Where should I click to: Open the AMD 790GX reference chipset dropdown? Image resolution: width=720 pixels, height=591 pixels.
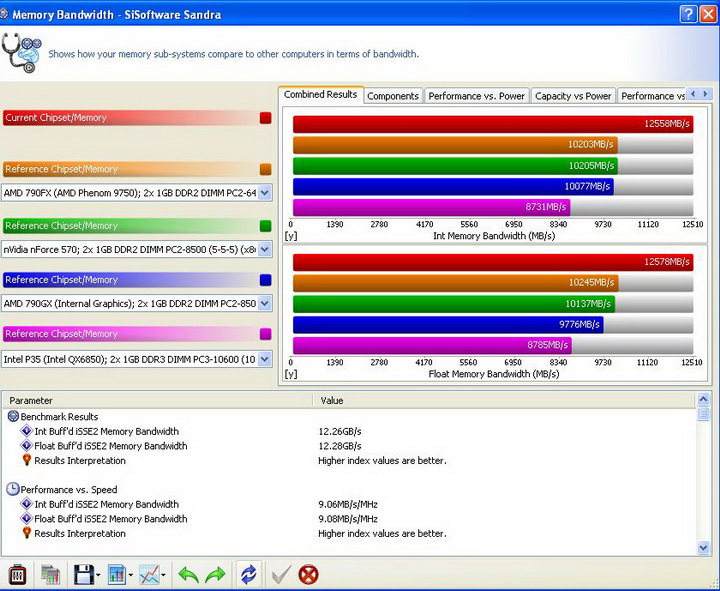pos(264,304)
